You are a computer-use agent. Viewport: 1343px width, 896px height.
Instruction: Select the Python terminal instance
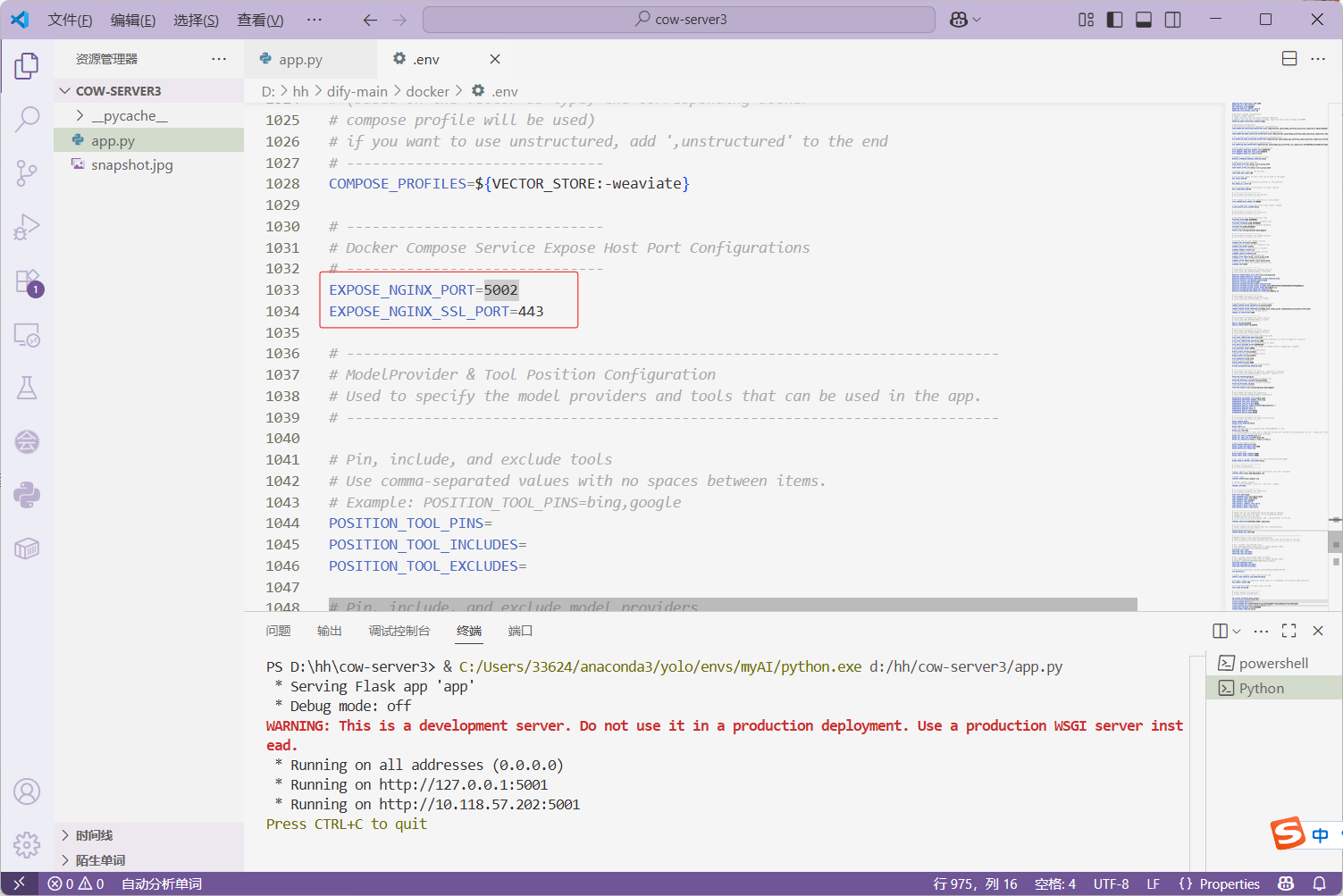(1274, 688)
